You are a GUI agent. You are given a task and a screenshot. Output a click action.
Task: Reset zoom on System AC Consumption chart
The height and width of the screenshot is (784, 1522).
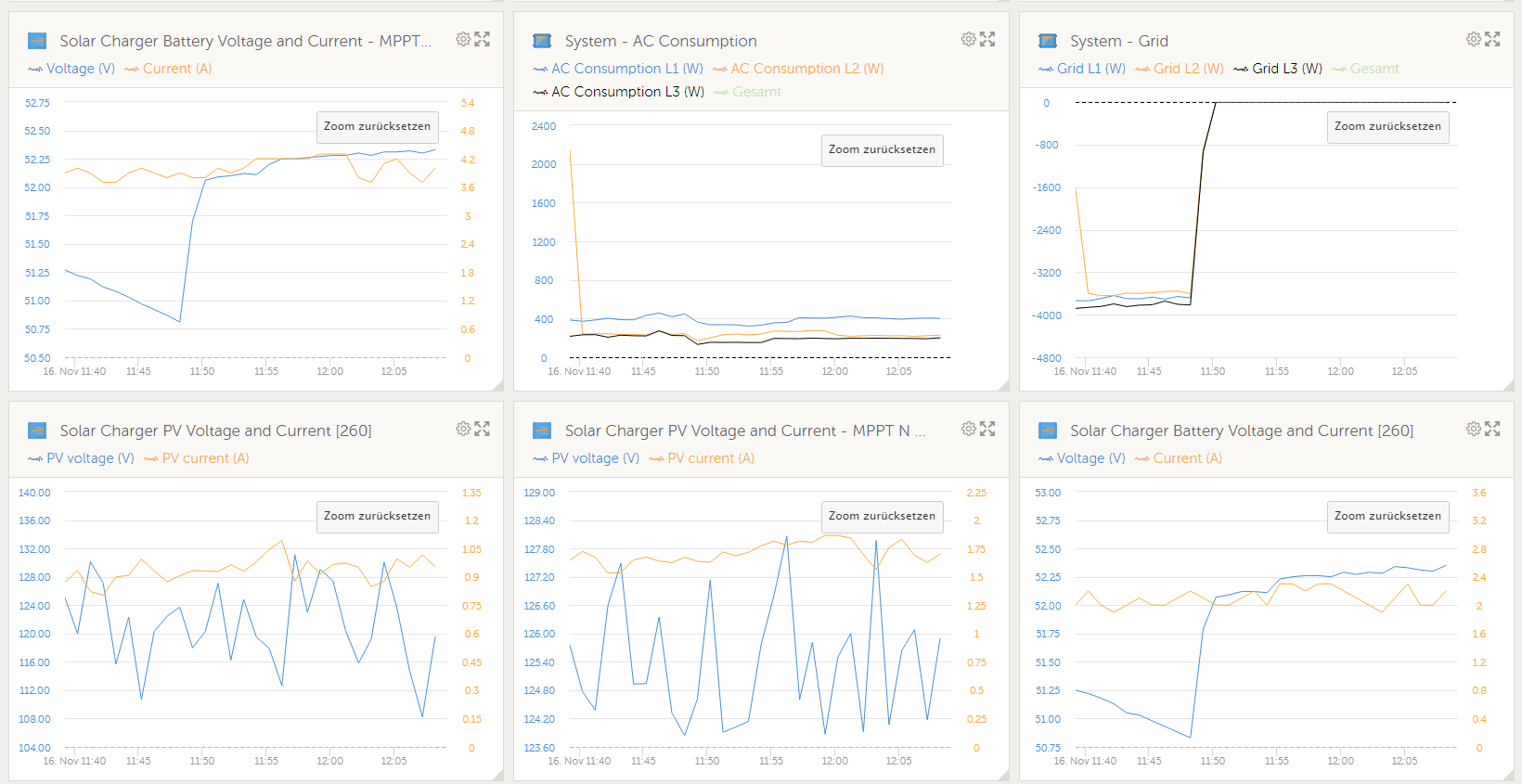882,150
